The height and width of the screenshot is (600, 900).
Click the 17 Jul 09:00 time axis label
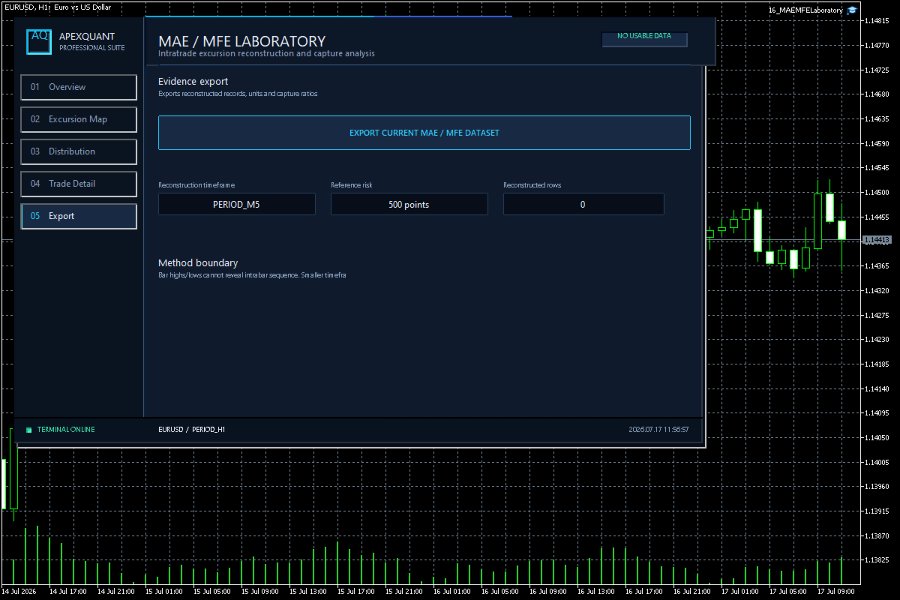coord(835,591)
